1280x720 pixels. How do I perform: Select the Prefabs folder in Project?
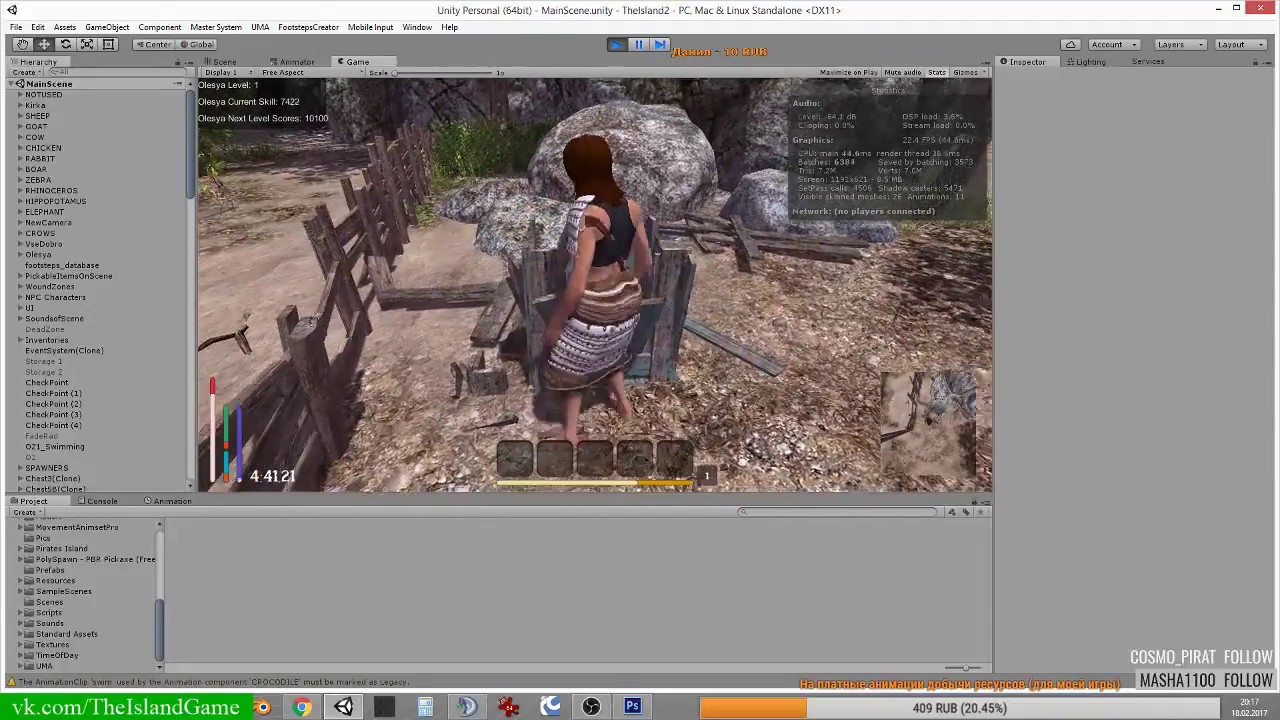(x=50, y=570)
